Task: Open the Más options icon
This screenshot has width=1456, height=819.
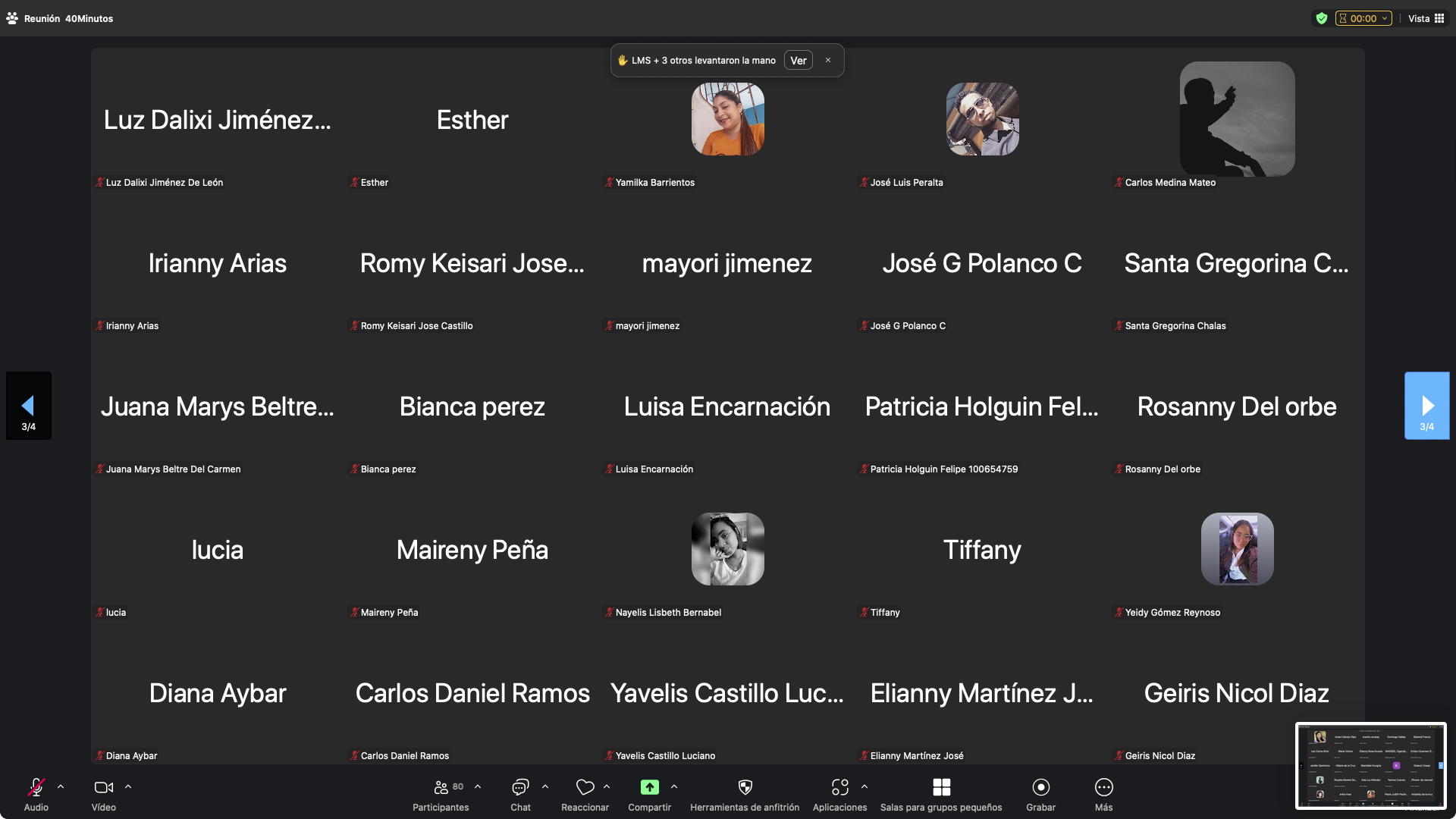Action: (1104, 787)
